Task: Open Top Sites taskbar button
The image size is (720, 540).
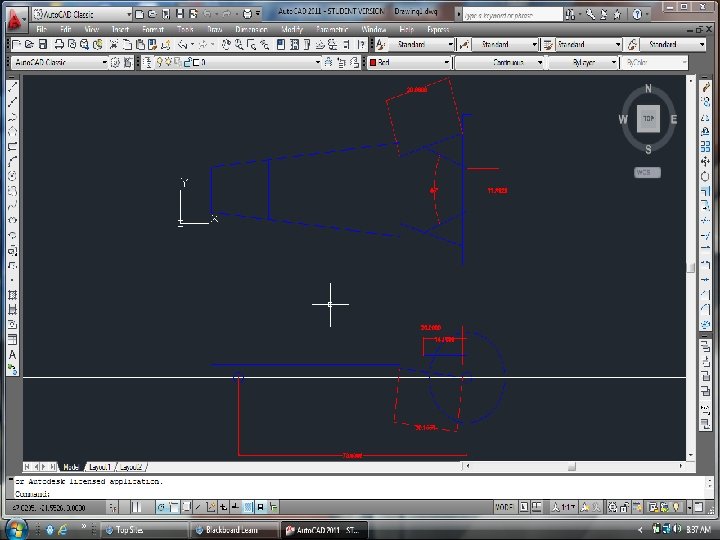Action: pos(144,530)
